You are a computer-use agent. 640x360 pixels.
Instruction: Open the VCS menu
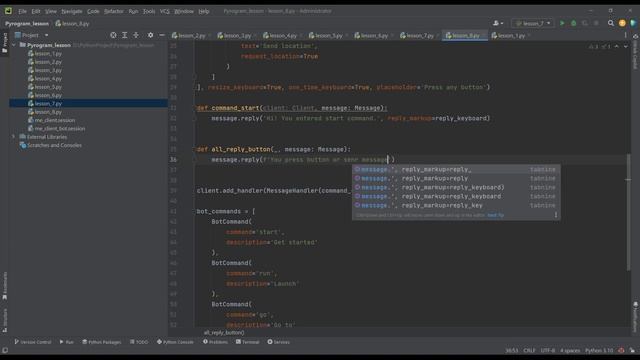[164, 11]
